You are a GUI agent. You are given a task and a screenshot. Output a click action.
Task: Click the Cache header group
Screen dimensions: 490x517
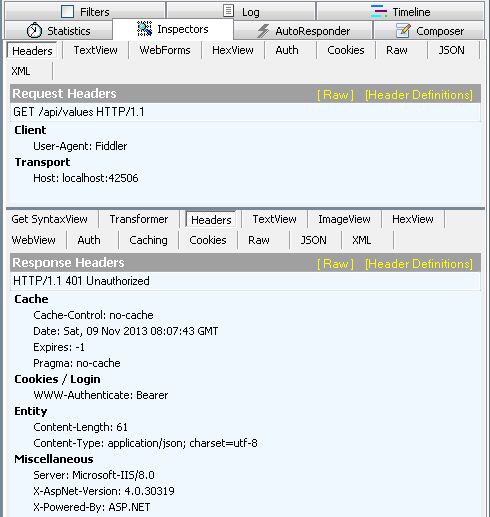coord(31,299)
